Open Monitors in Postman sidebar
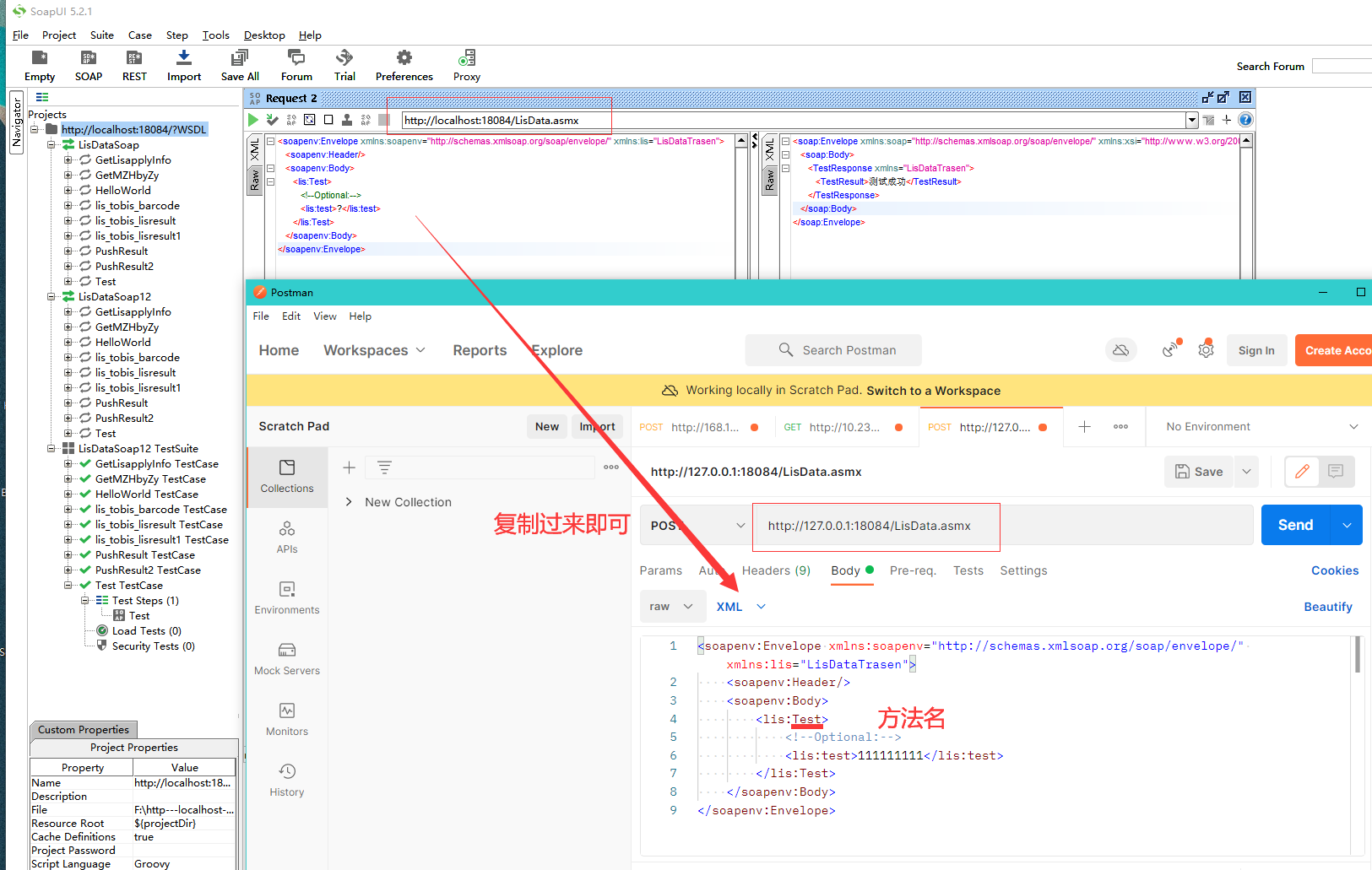Screen dimensions: 1372x870 tap(287, 720)
